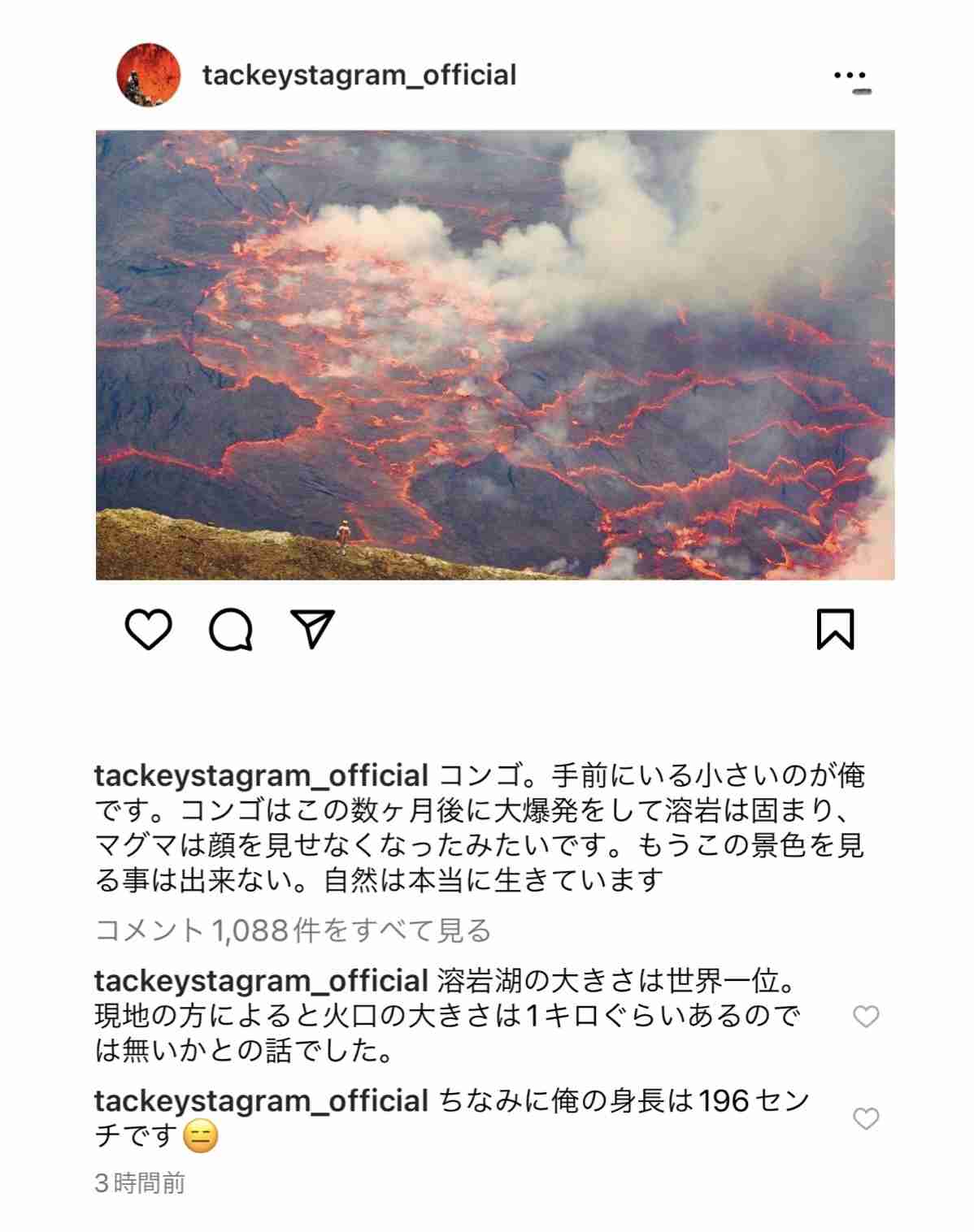Tap the tiny person standing on crater rim

click(344, 537)
